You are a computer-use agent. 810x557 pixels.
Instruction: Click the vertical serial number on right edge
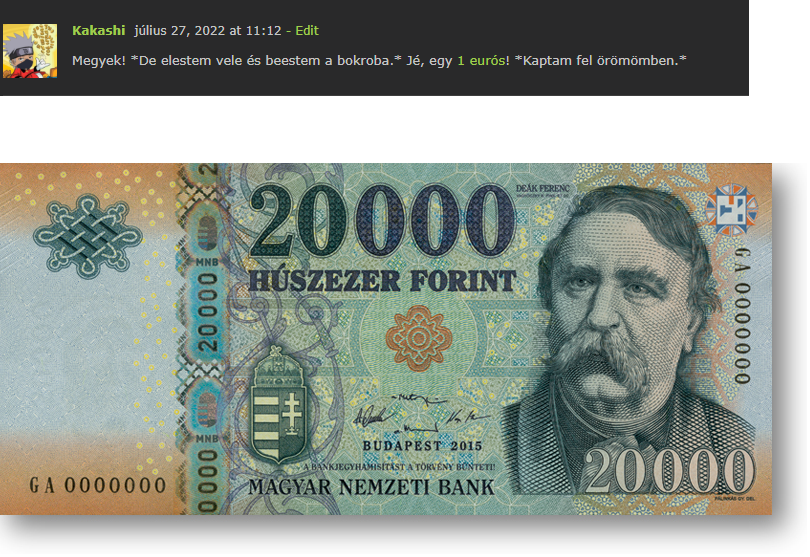(742, 315)
